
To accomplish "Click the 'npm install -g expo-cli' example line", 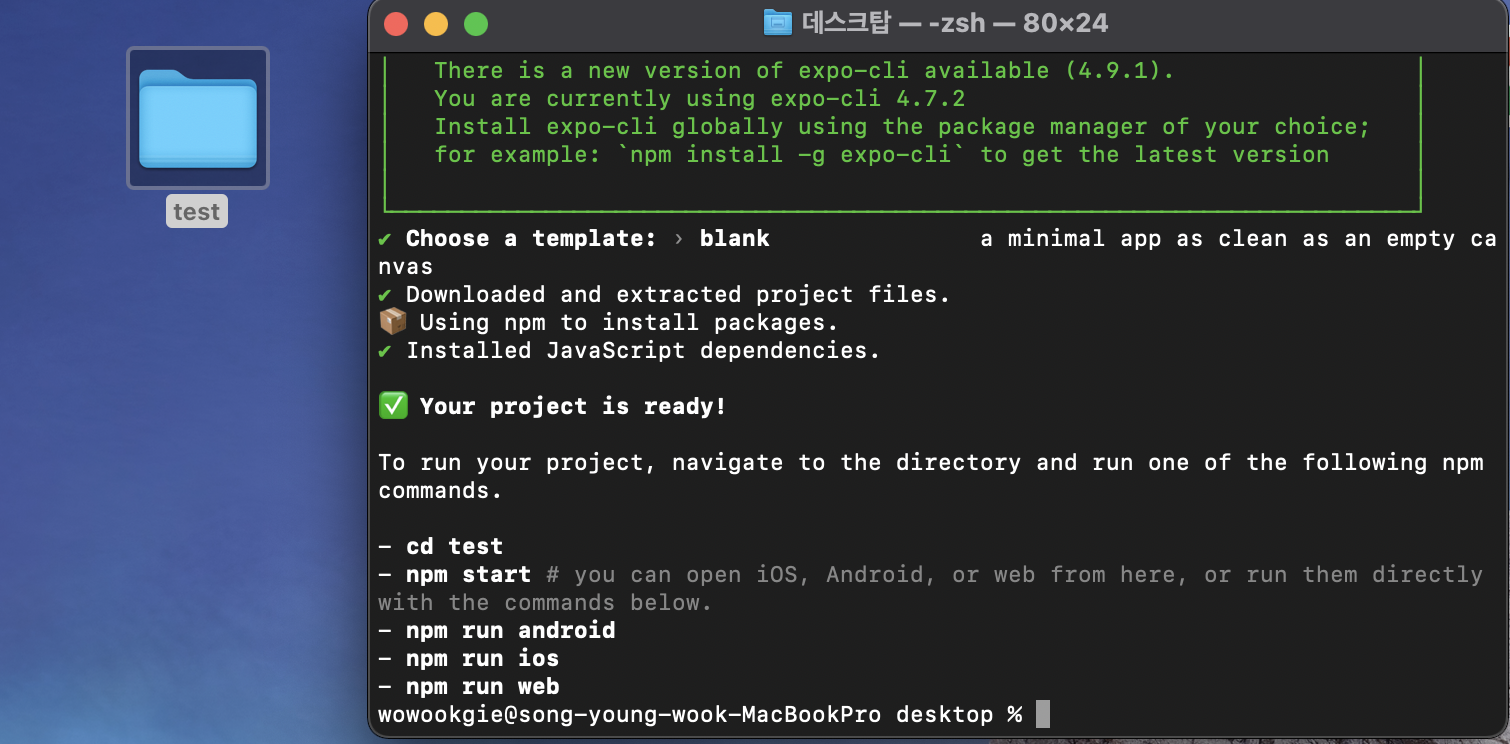I will click(882, 154).
